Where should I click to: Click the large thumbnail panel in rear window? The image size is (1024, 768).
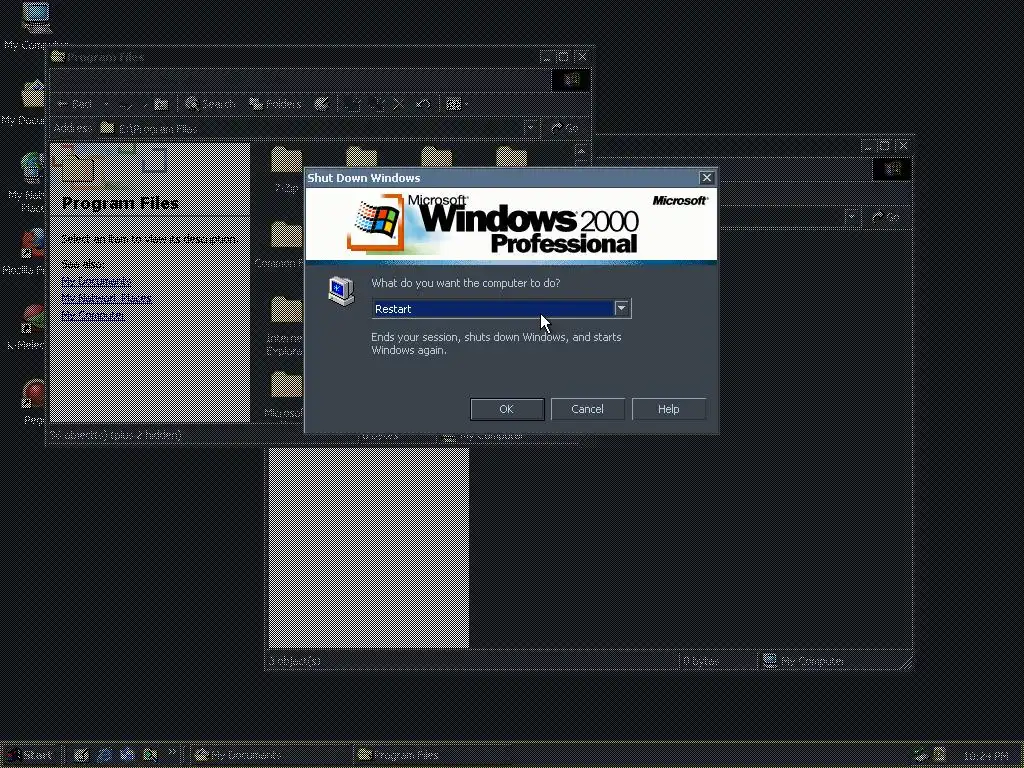(368, 548)
